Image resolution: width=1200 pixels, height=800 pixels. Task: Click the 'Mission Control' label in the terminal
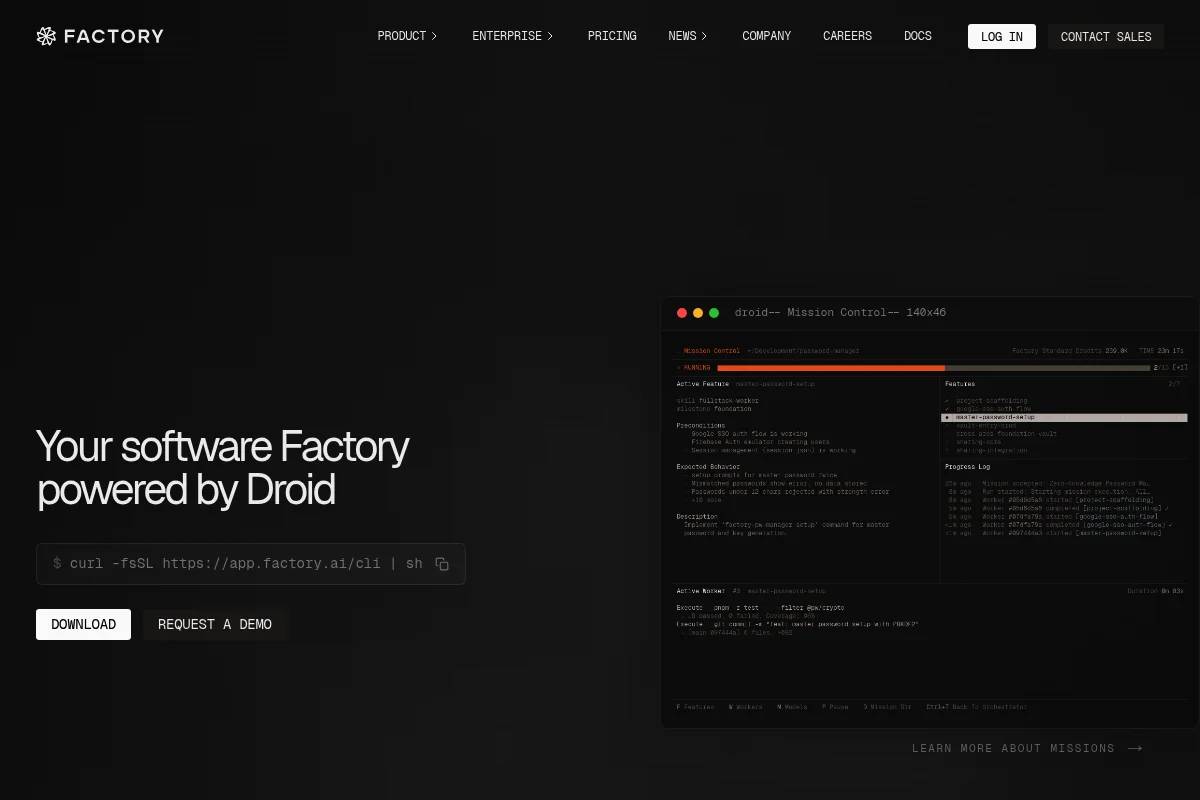[712, 351]
